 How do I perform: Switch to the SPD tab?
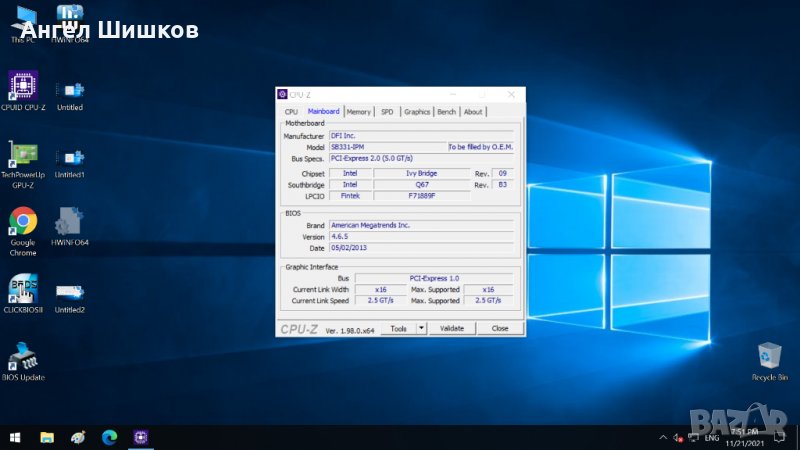click(387, 112)
